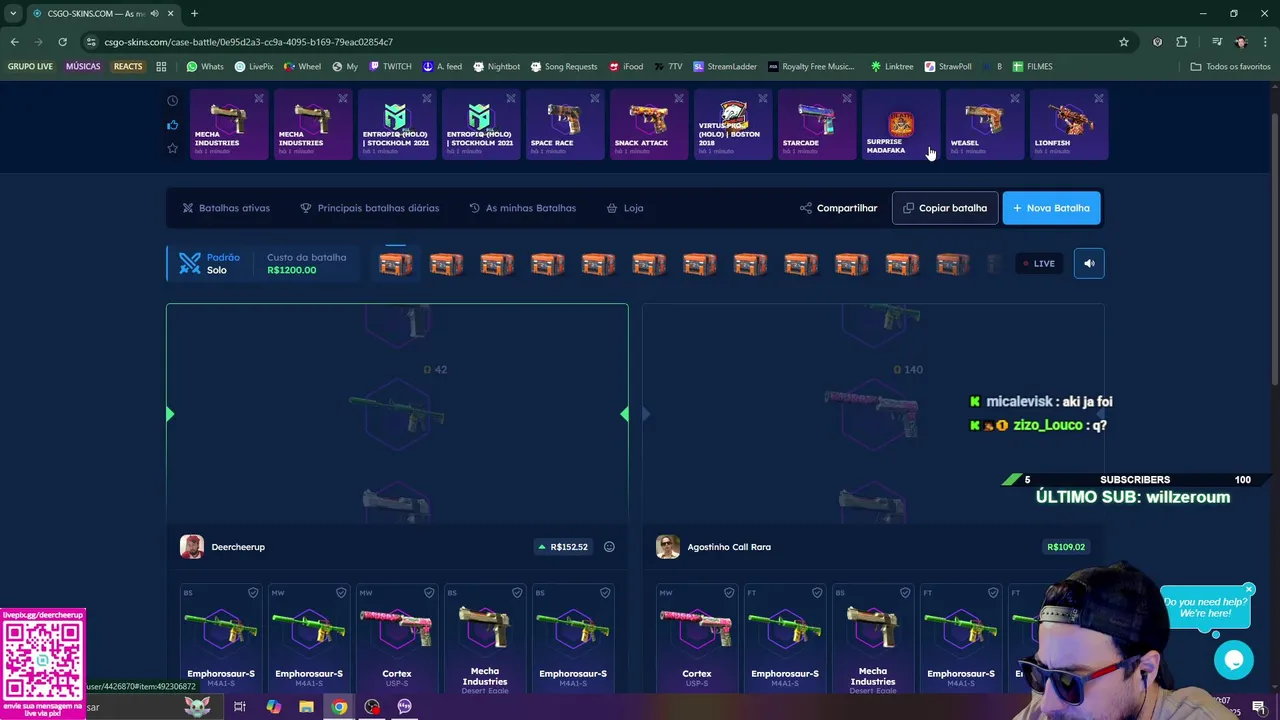Open Agostinho Call Rara avatar
The height and width of the screenshot is (720, 1280).
[668, 547]
